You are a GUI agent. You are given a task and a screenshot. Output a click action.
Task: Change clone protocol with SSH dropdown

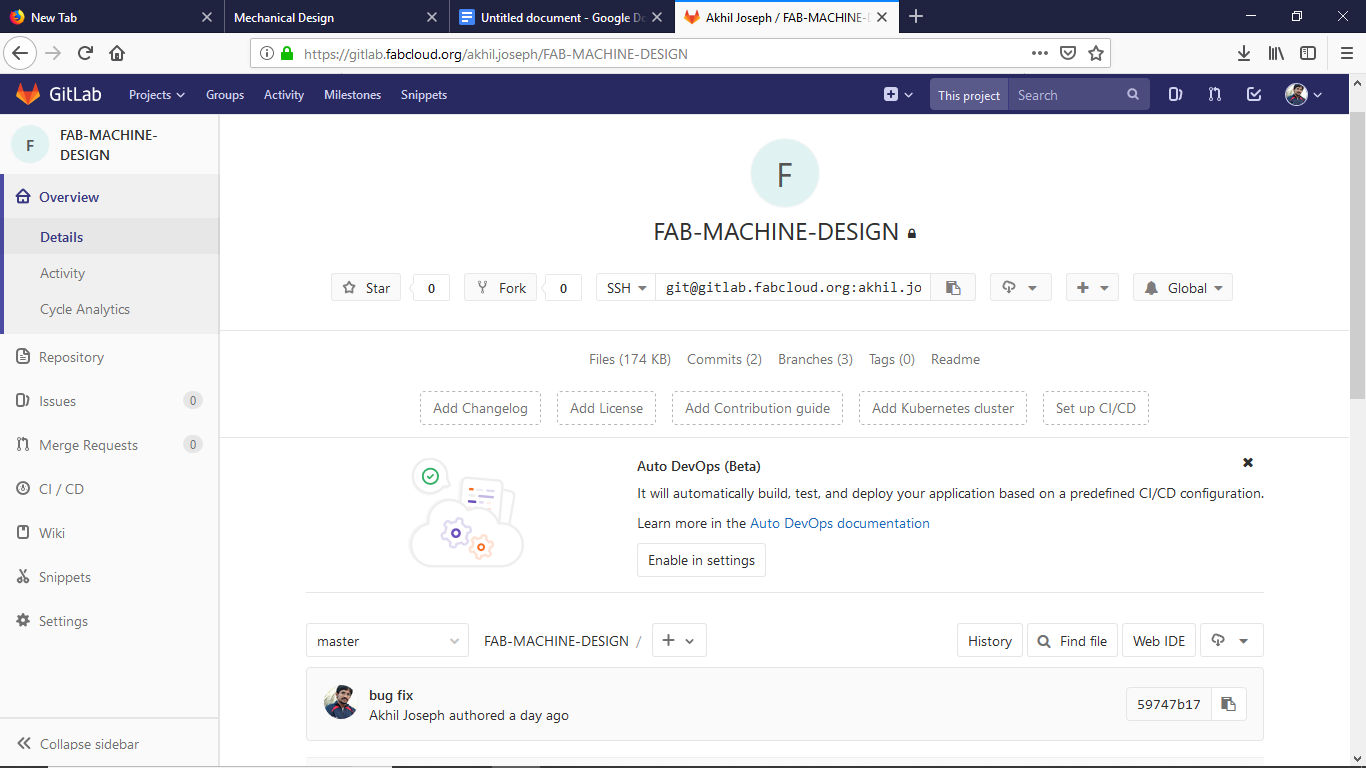click(x=626, y=288)
